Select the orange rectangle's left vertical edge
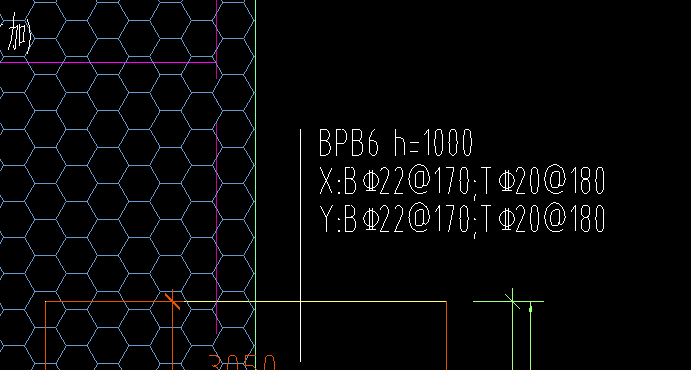691x370 pixels. tap(46, 336)
